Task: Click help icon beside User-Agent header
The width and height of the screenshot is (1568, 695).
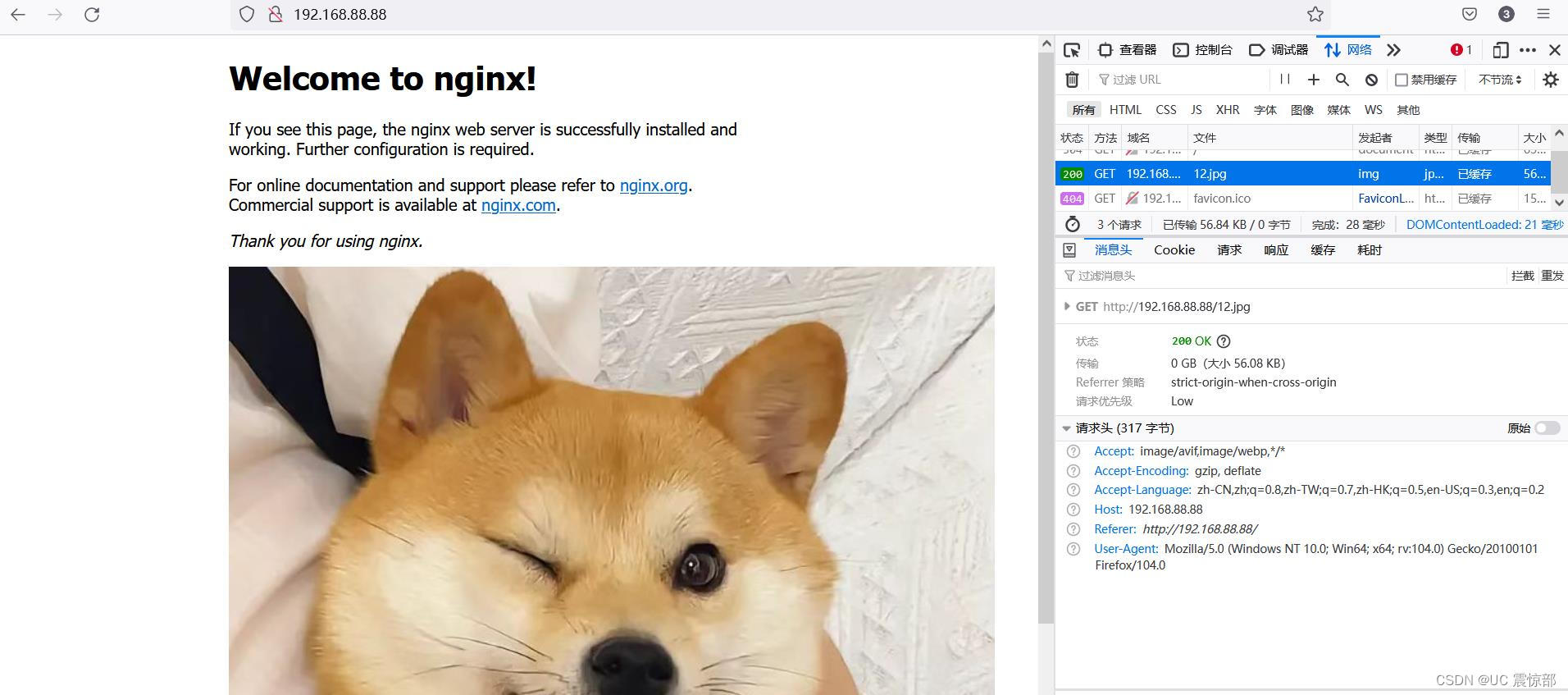Action: point(1073,549)
